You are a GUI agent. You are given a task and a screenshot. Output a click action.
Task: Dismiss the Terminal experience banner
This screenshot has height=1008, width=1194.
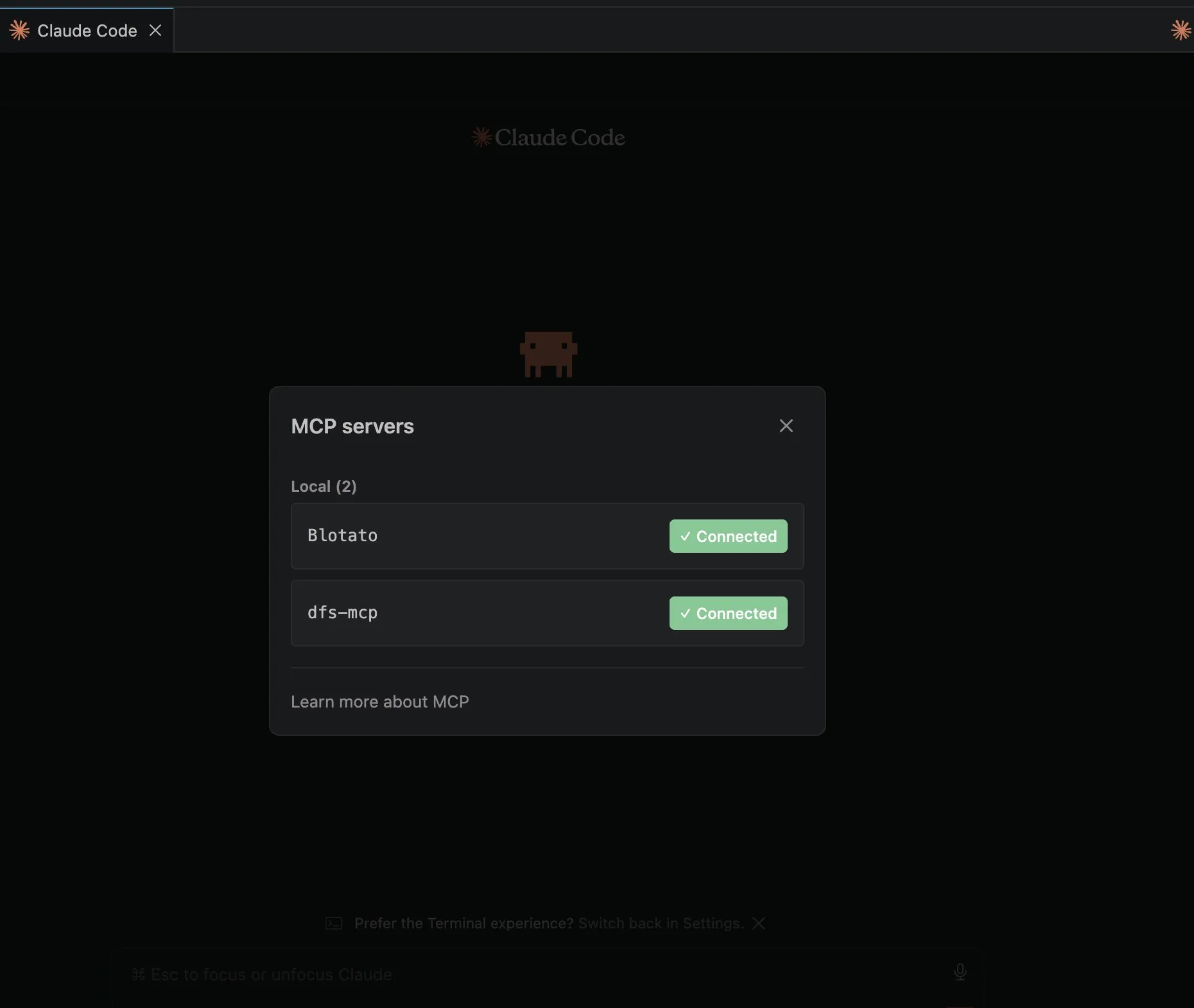[759, 923]
